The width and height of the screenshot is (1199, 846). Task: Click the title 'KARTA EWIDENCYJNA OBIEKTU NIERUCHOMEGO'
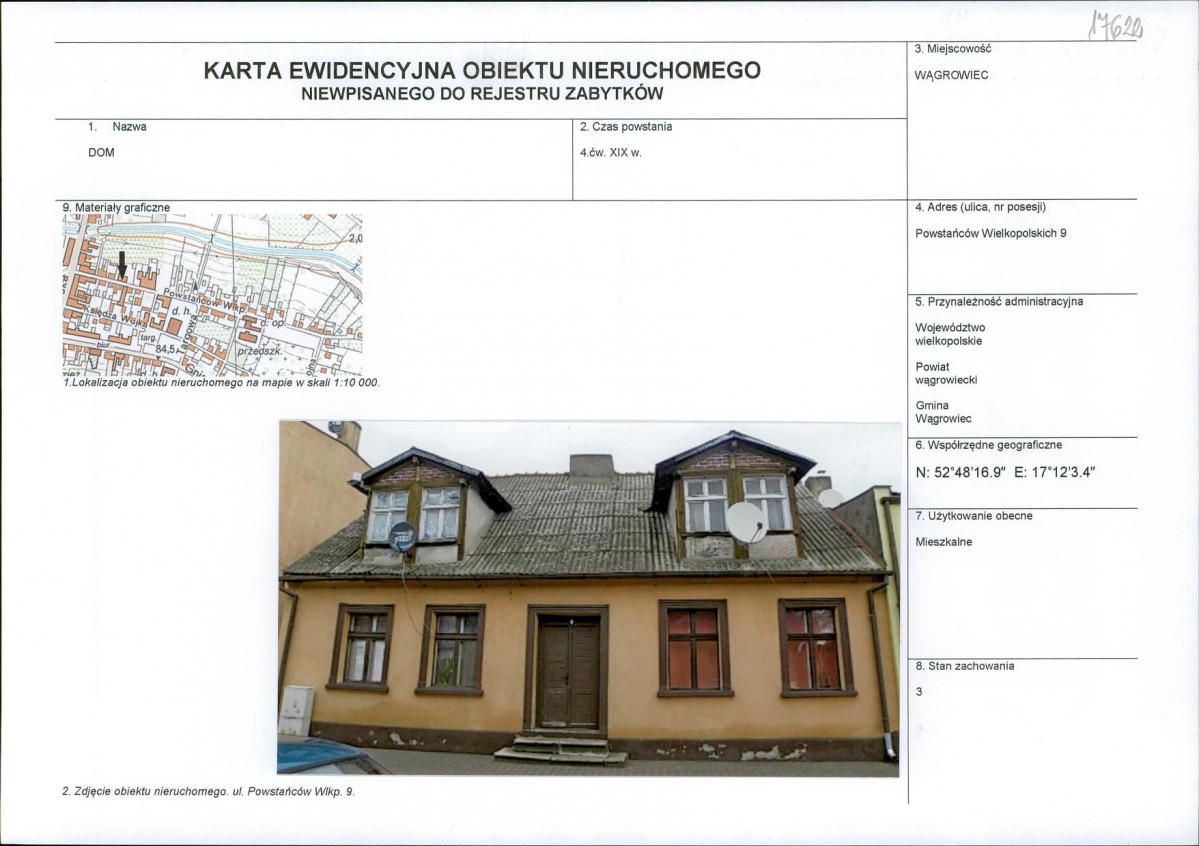tap(482, 70)
